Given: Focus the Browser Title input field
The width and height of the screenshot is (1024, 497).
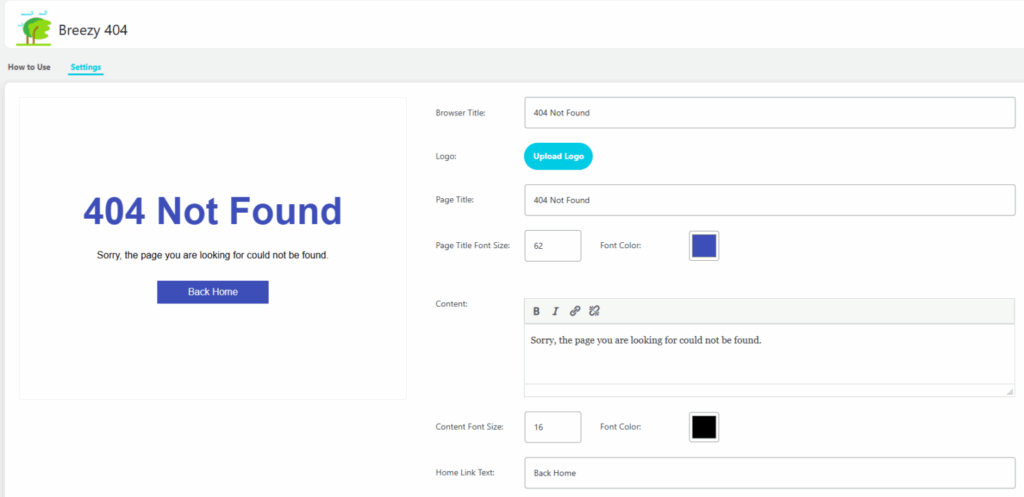Looking at the screenshot, I should click(769, 113).
